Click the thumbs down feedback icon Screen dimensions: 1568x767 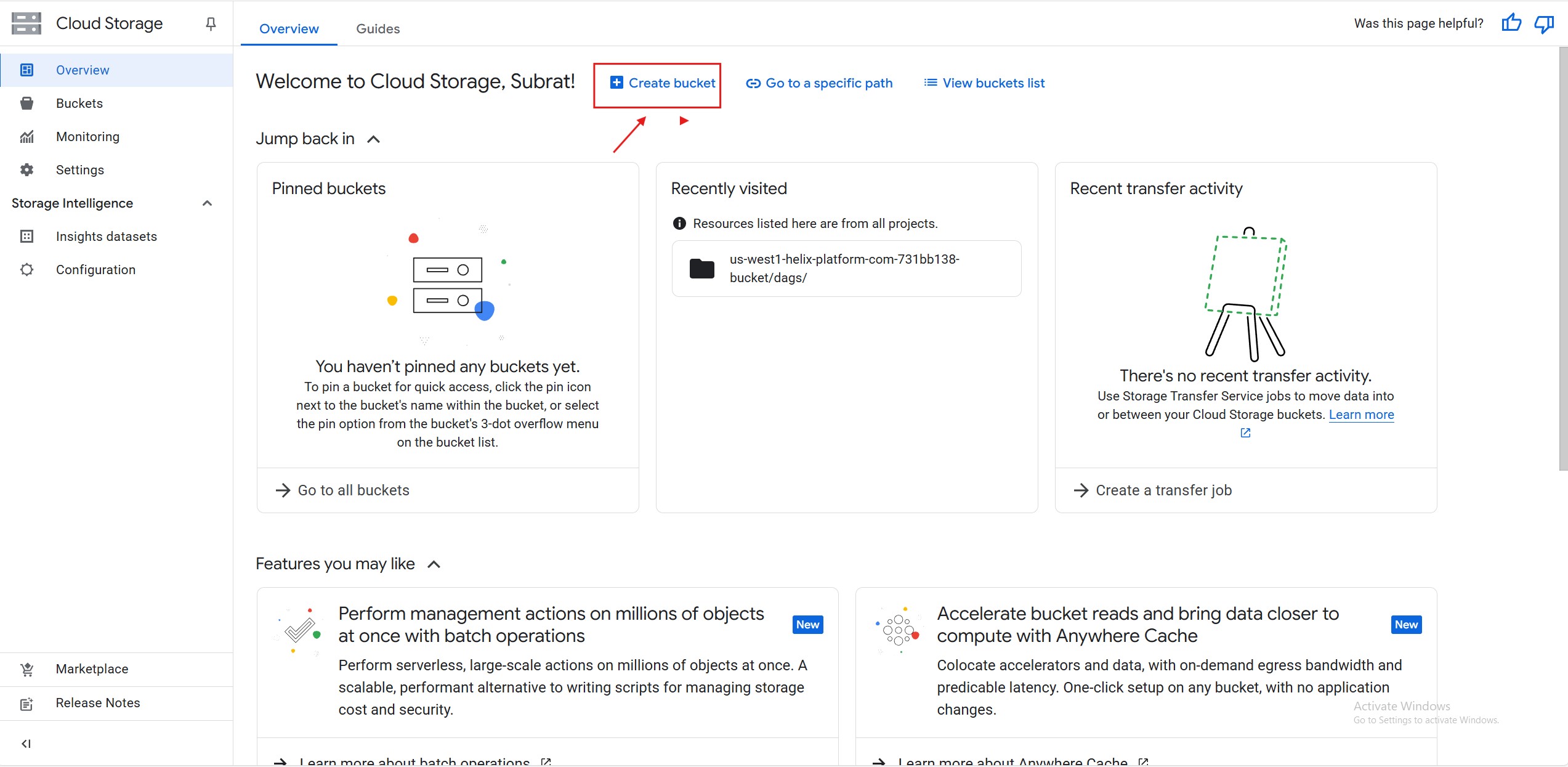click(1544, 23)
